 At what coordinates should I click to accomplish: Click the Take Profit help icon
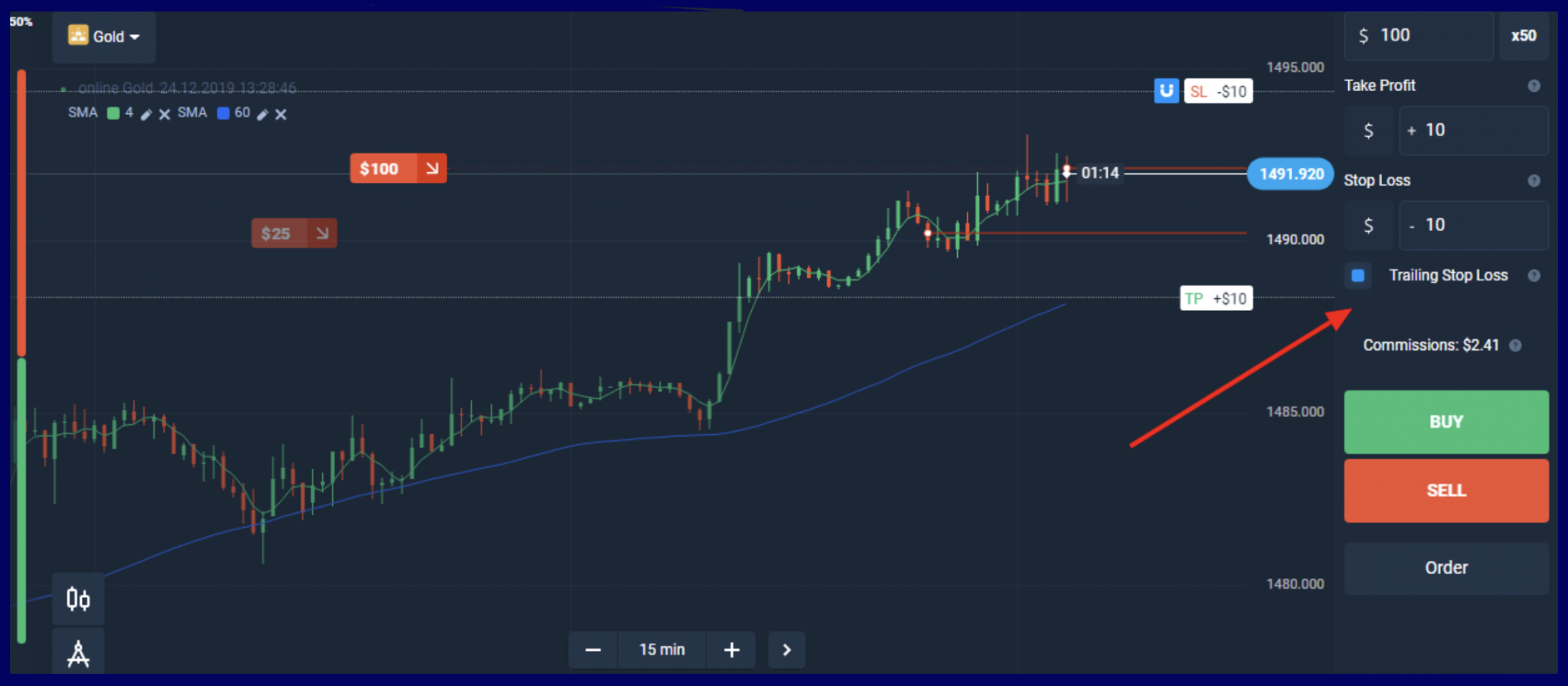coord(1534,86)
